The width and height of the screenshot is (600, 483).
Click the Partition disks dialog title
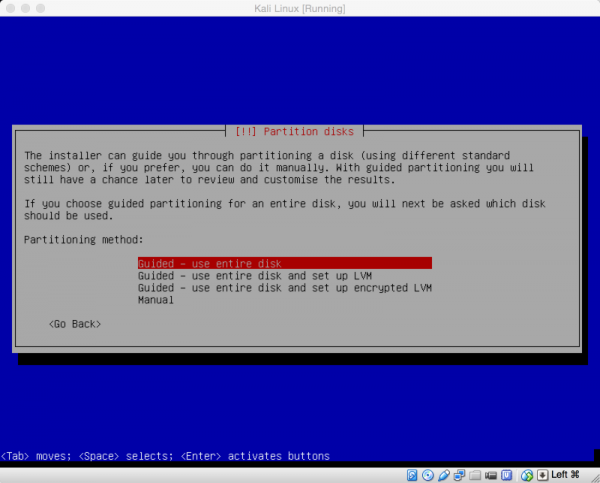(295, 131)
